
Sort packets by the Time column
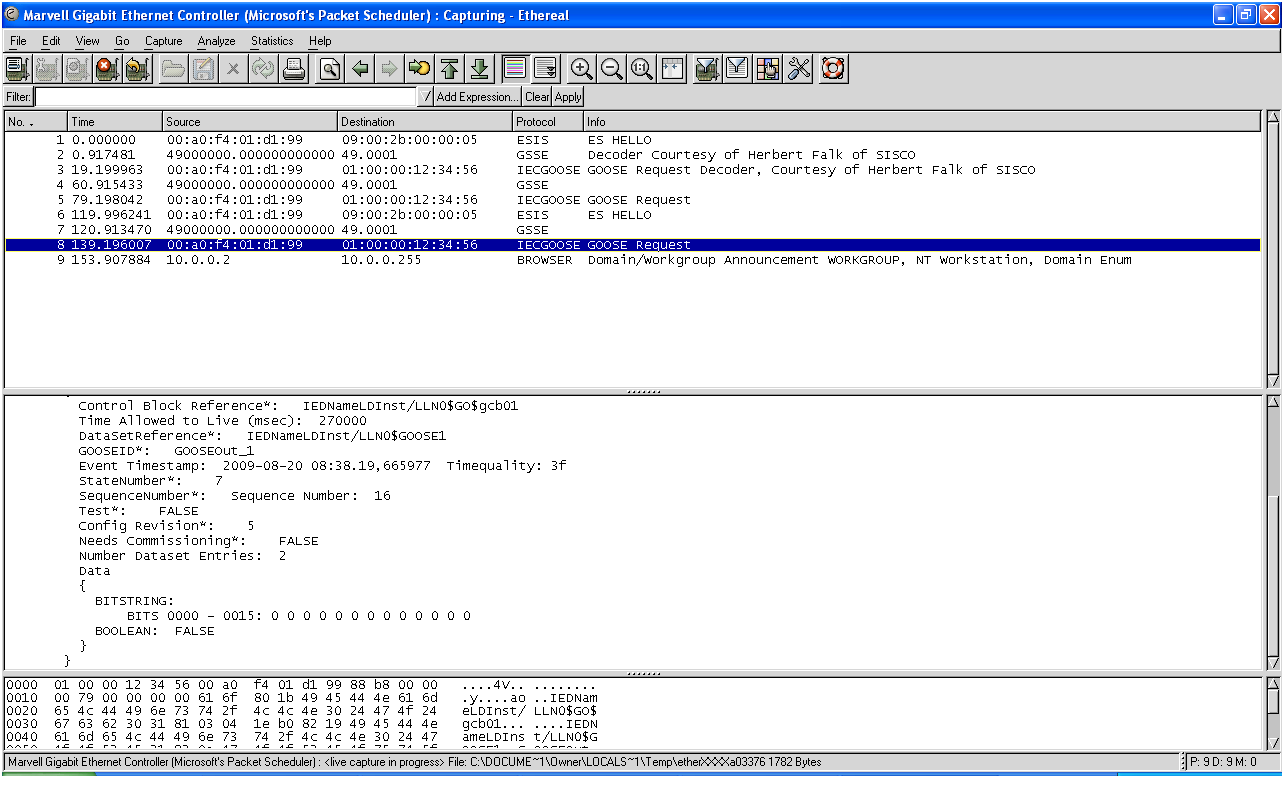(114, 122)
